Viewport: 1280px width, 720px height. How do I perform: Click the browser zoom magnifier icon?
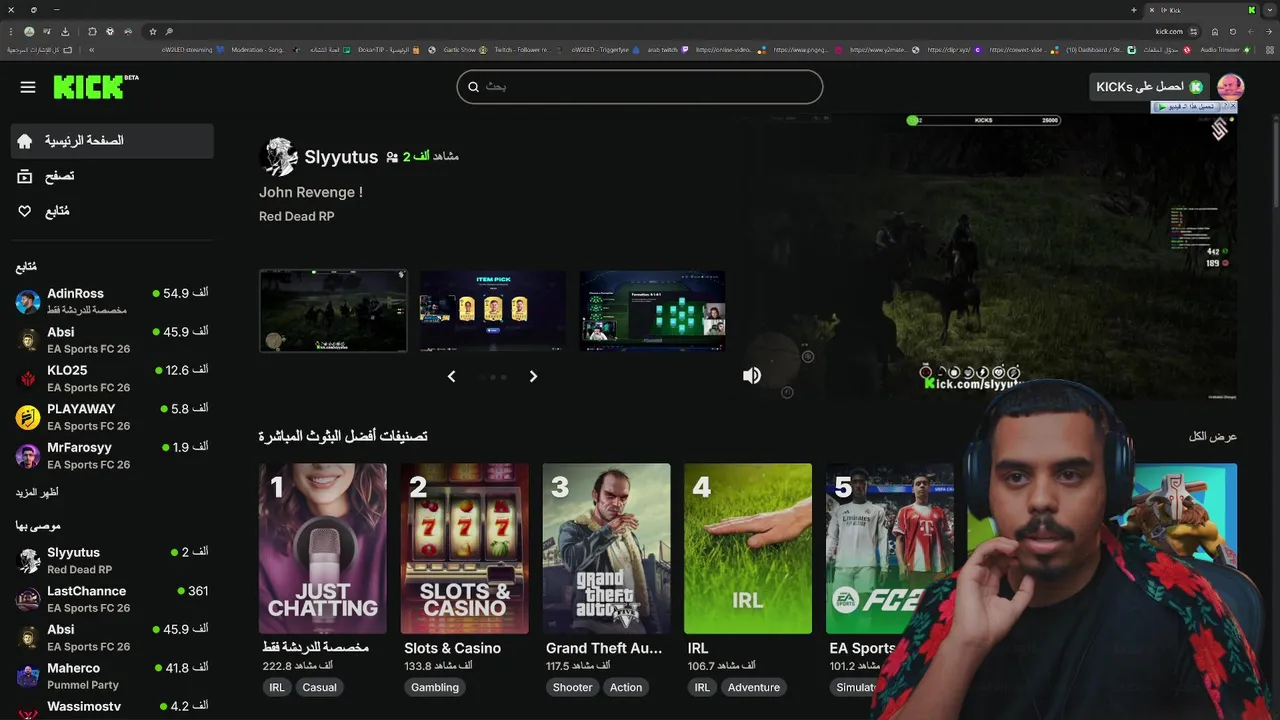point(169,31)
